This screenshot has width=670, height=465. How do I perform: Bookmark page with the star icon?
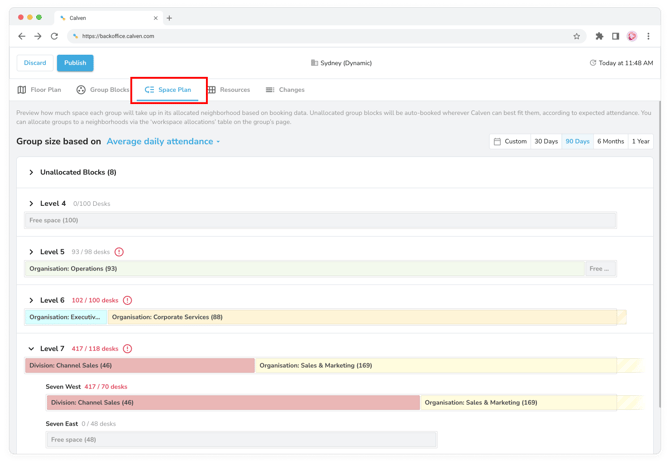[x=577, y=36]
